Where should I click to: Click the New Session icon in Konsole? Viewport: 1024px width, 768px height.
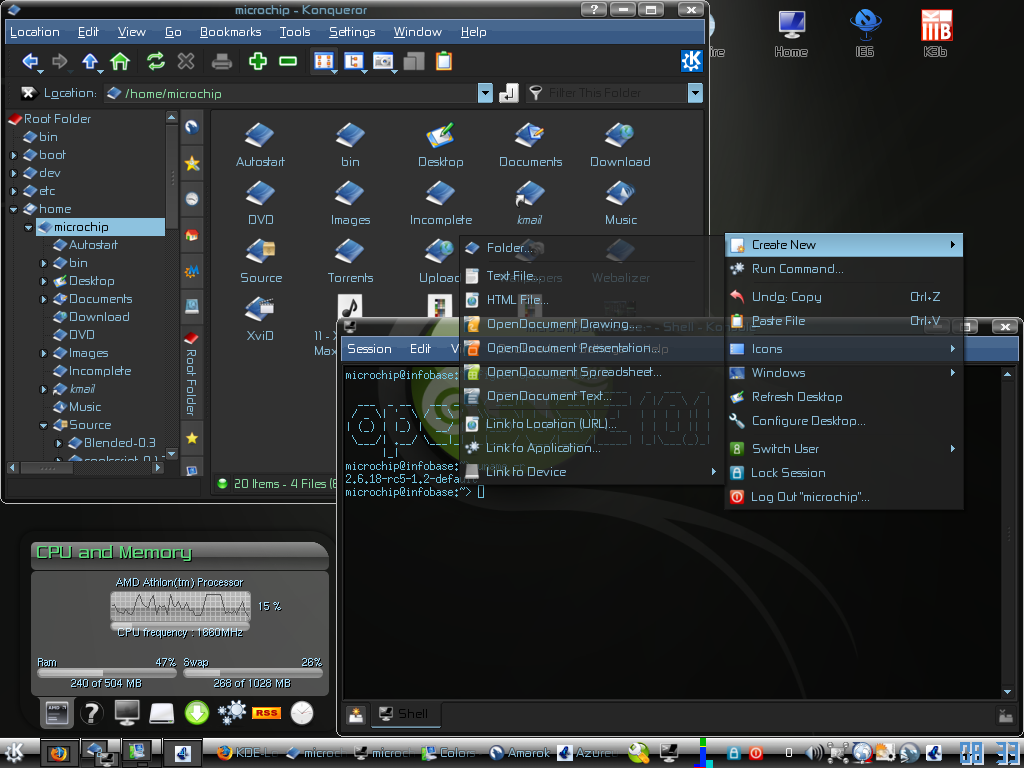(355, 714)
